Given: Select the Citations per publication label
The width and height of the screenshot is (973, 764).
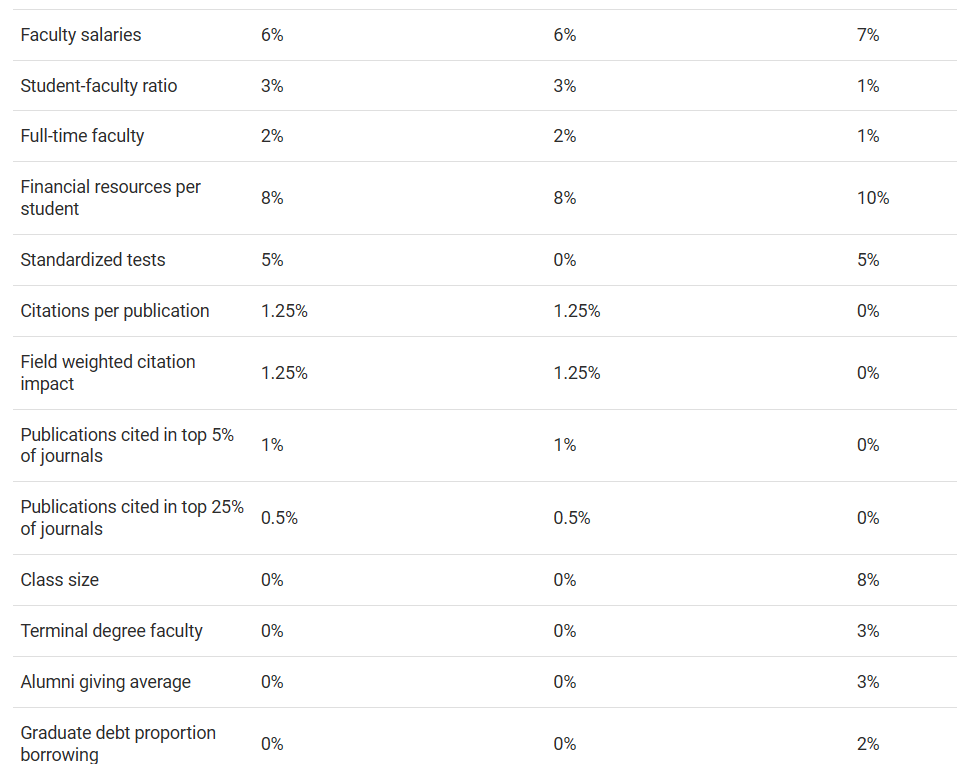Looking at the screenshot, I should [115, 311].
